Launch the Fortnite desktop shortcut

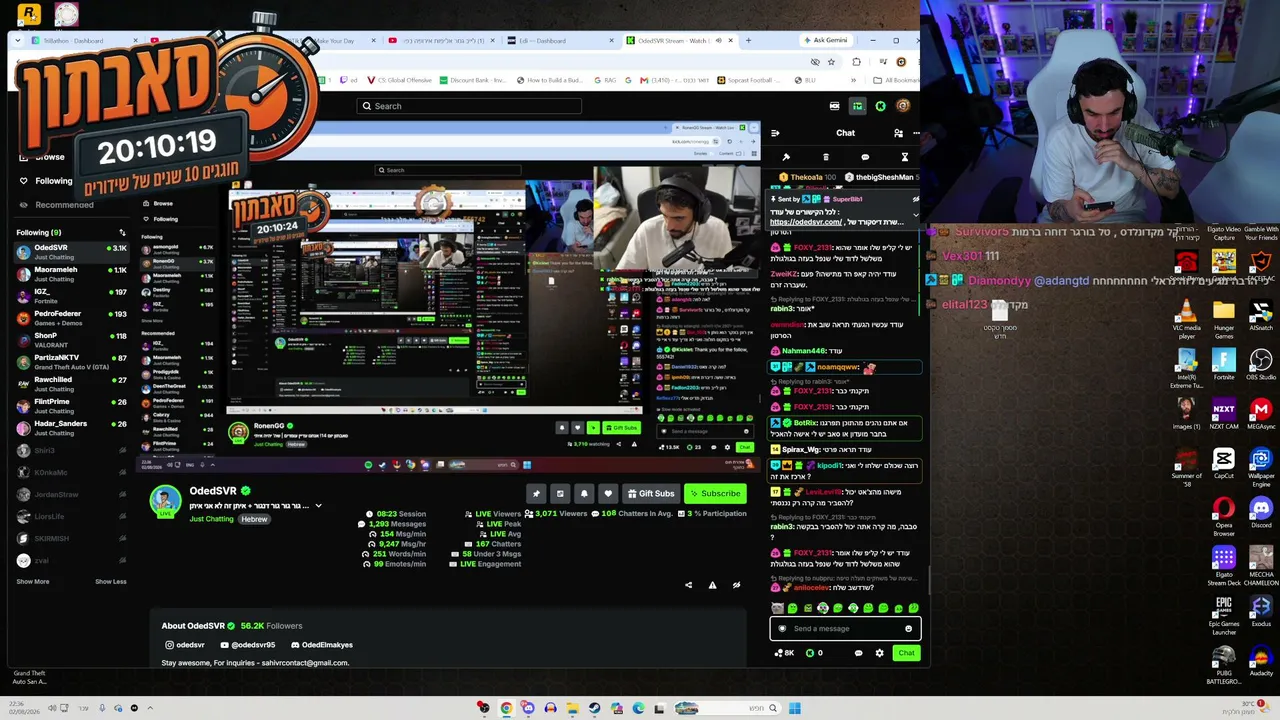1224,365
